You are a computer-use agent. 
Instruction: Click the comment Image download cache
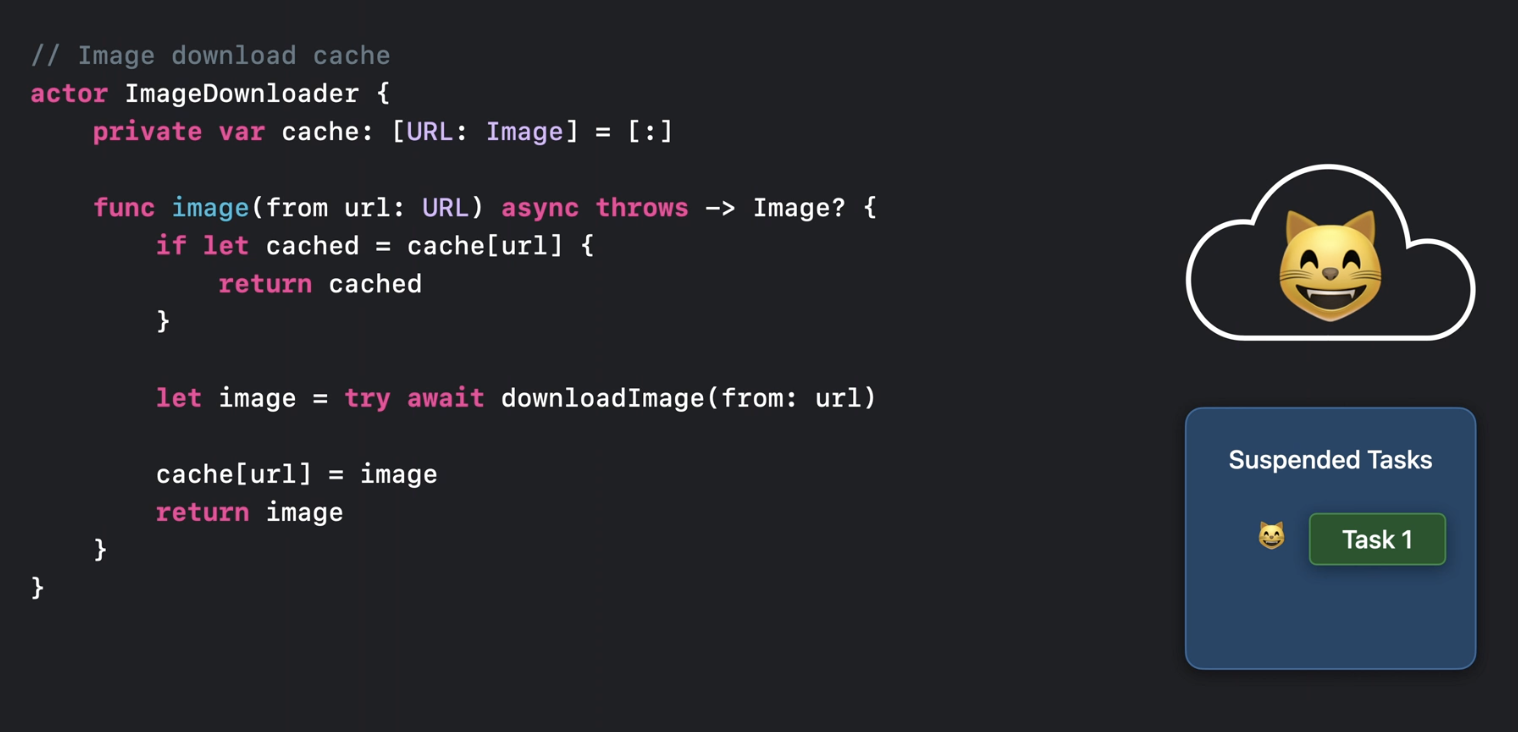210,55
